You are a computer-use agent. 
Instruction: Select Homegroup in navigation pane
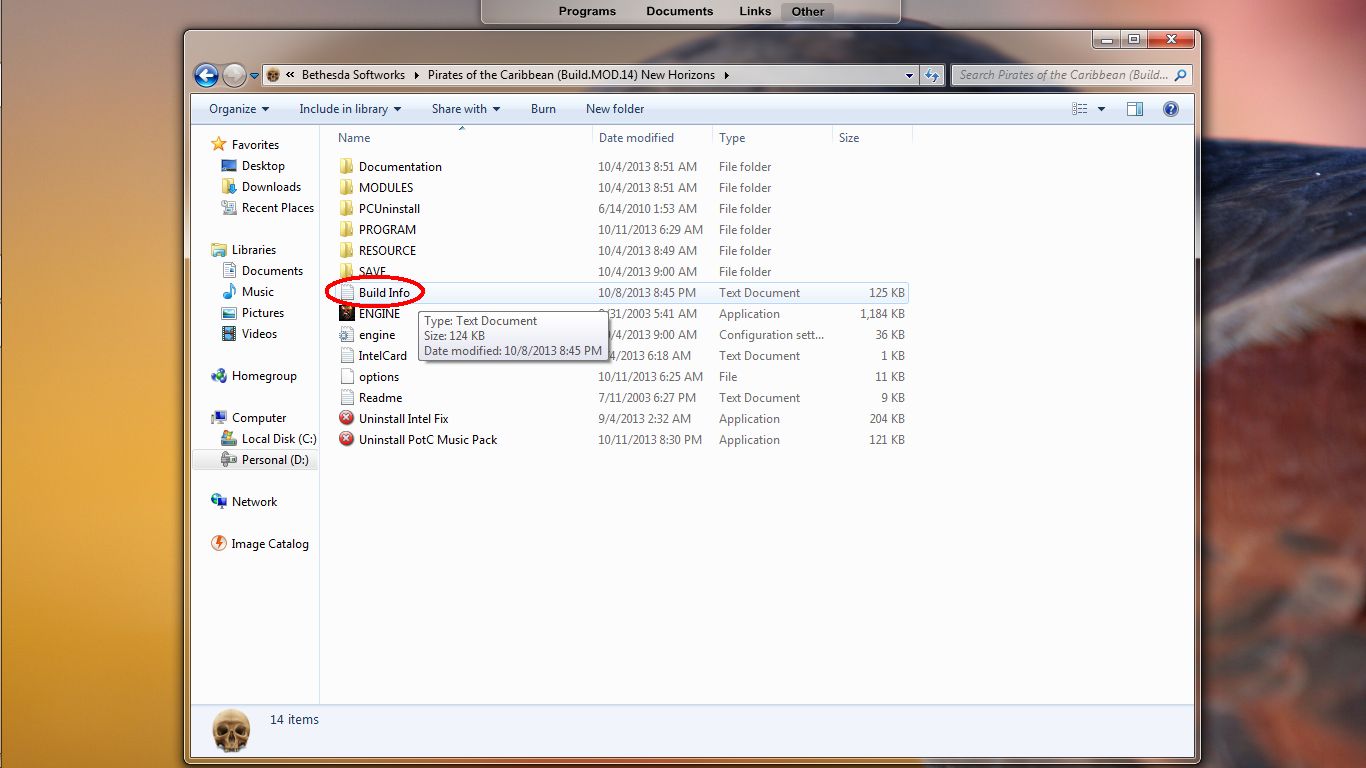pos(264,376)
